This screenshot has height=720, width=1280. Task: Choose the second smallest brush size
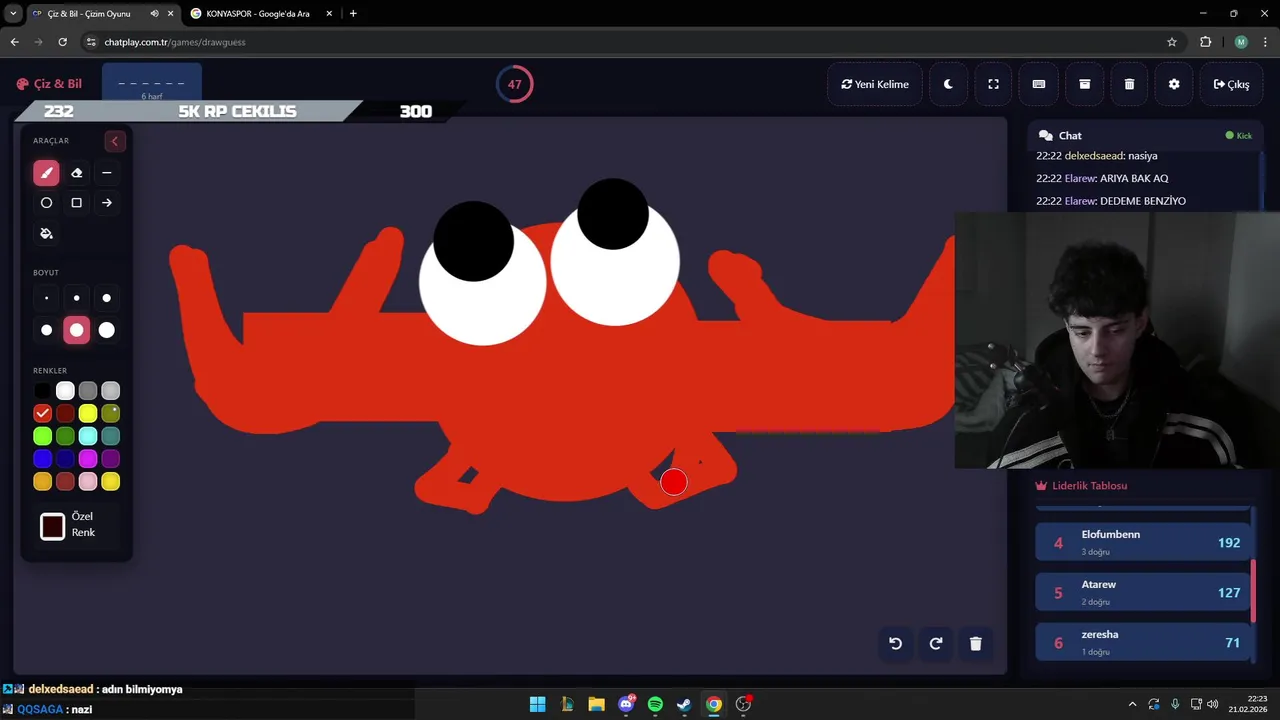[77, 298]
